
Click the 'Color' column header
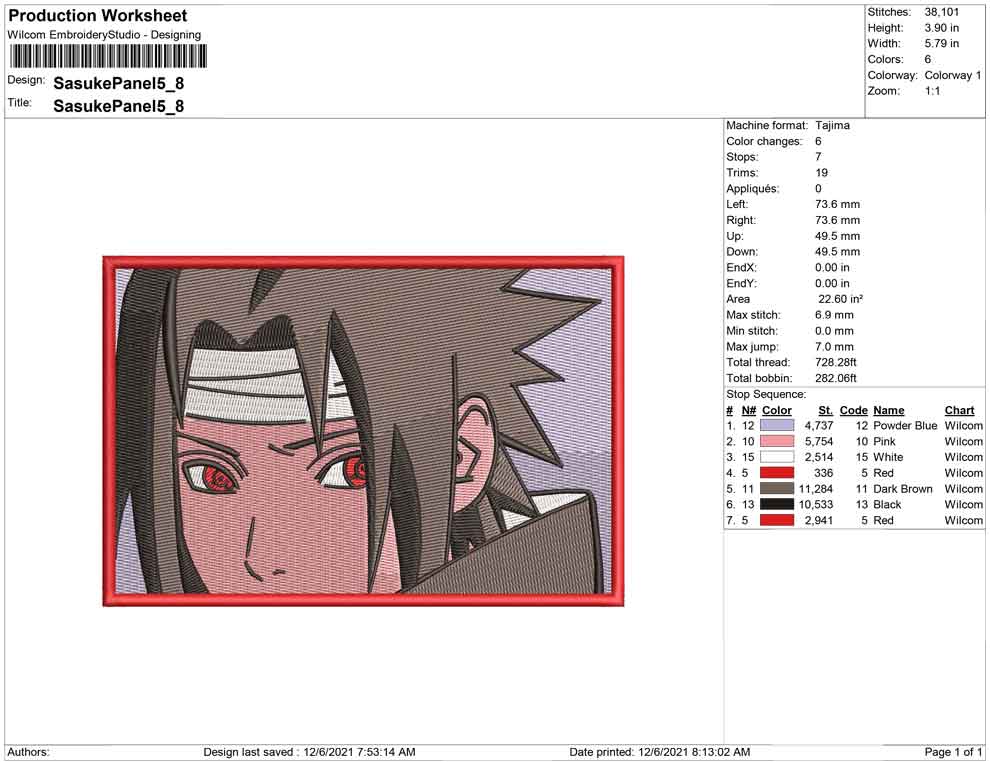[x=777, y=410]
